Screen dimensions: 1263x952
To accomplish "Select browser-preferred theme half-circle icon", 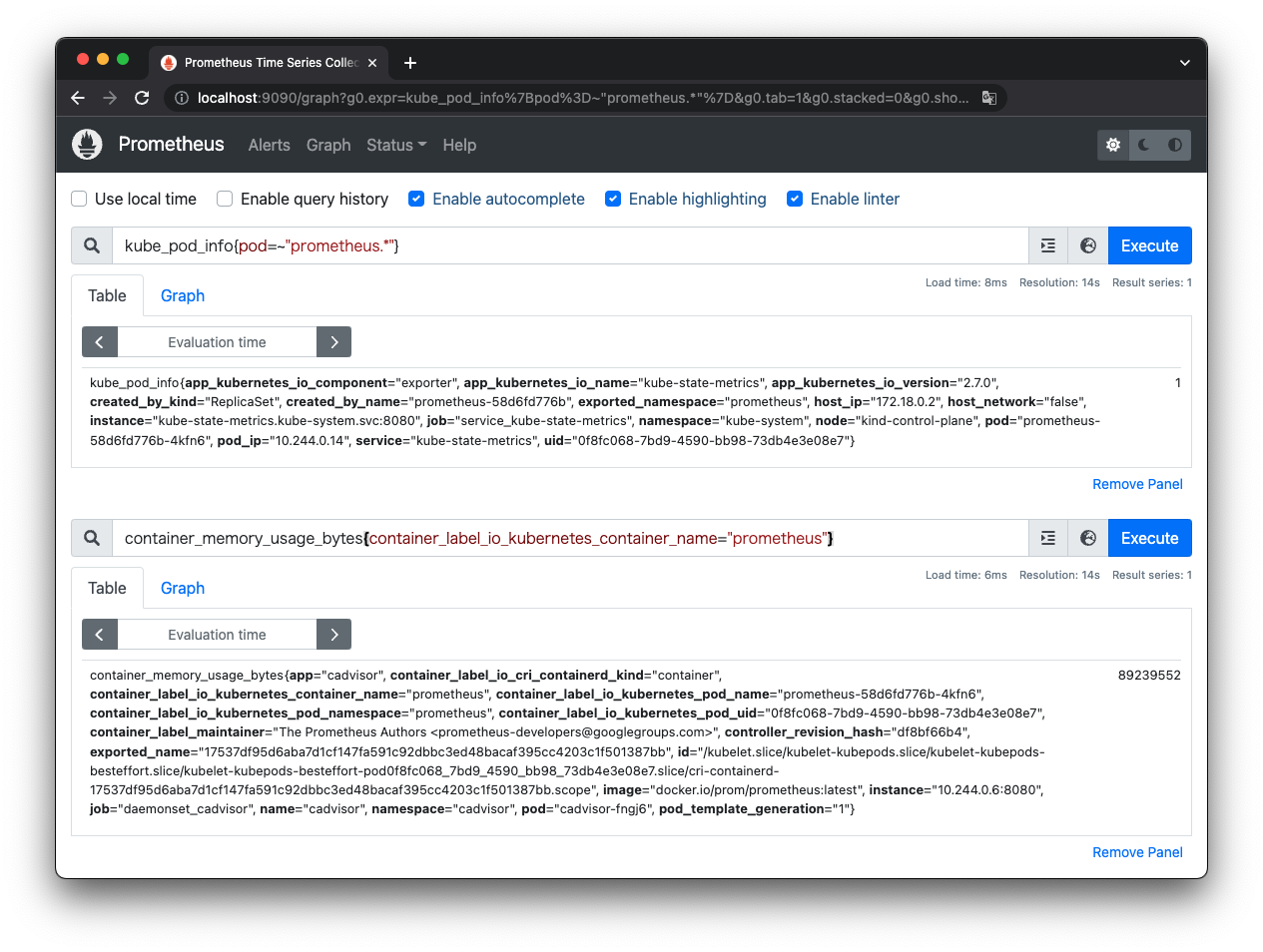I will click(1175, 145).
